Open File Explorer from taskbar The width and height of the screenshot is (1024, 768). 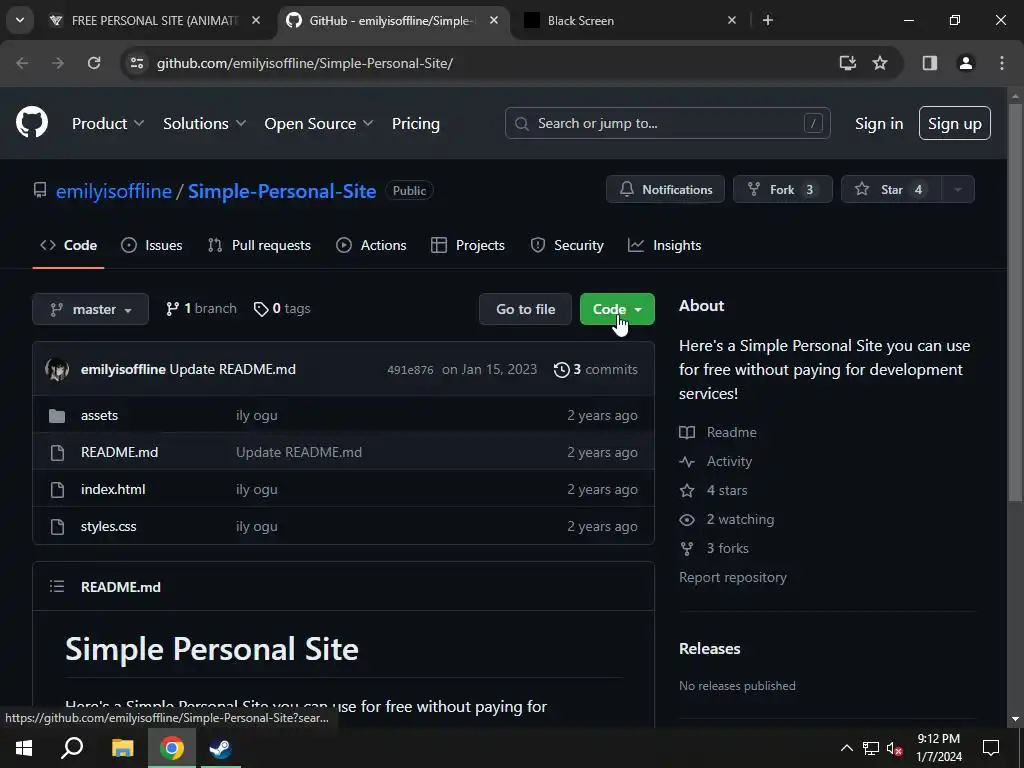(x=122, y=748)
